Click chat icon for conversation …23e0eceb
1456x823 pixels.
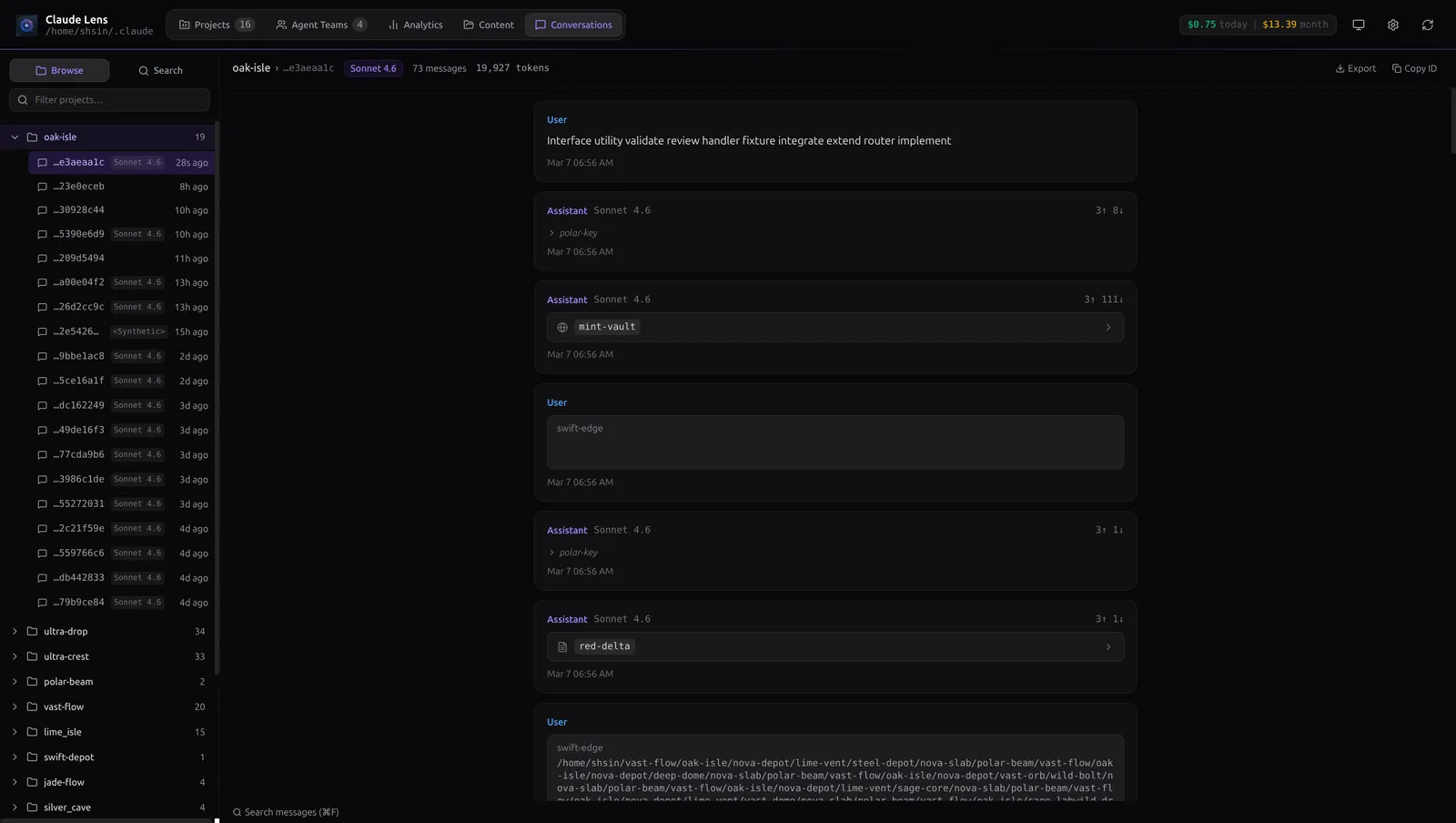point(42,187)
